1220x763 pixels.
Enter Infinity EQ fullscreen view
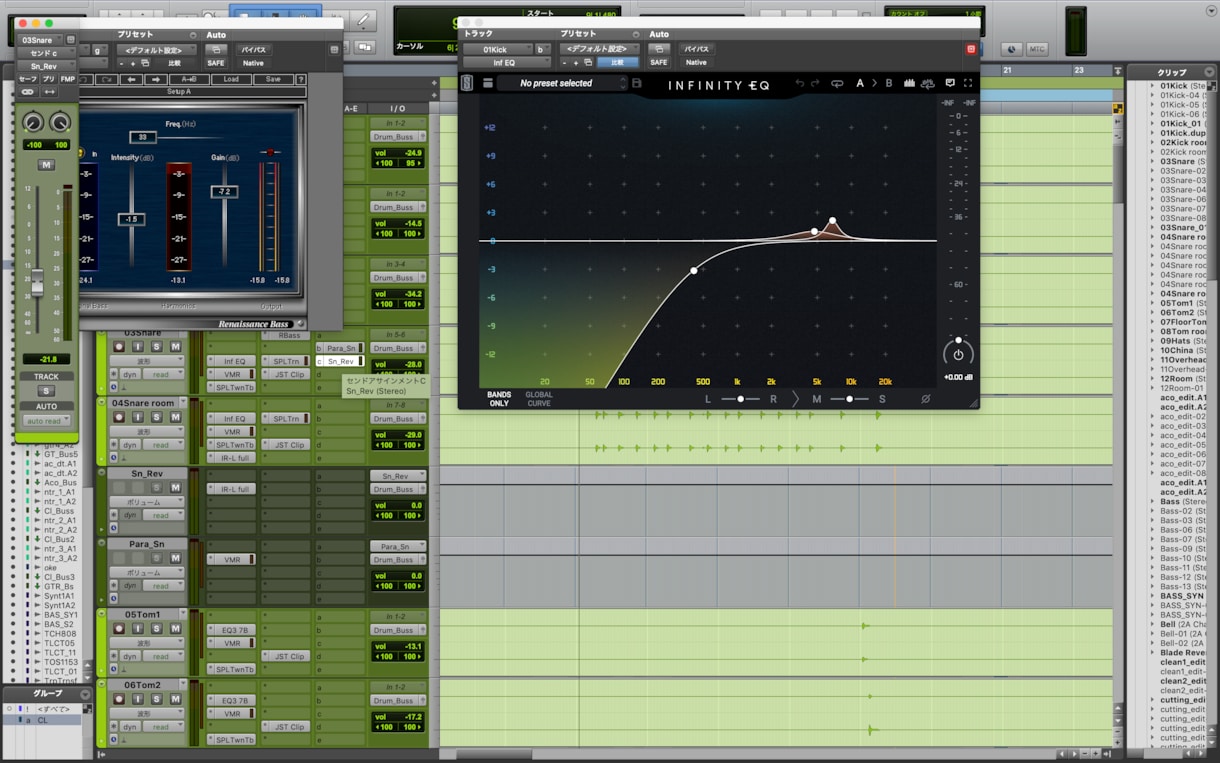(968, 84)
